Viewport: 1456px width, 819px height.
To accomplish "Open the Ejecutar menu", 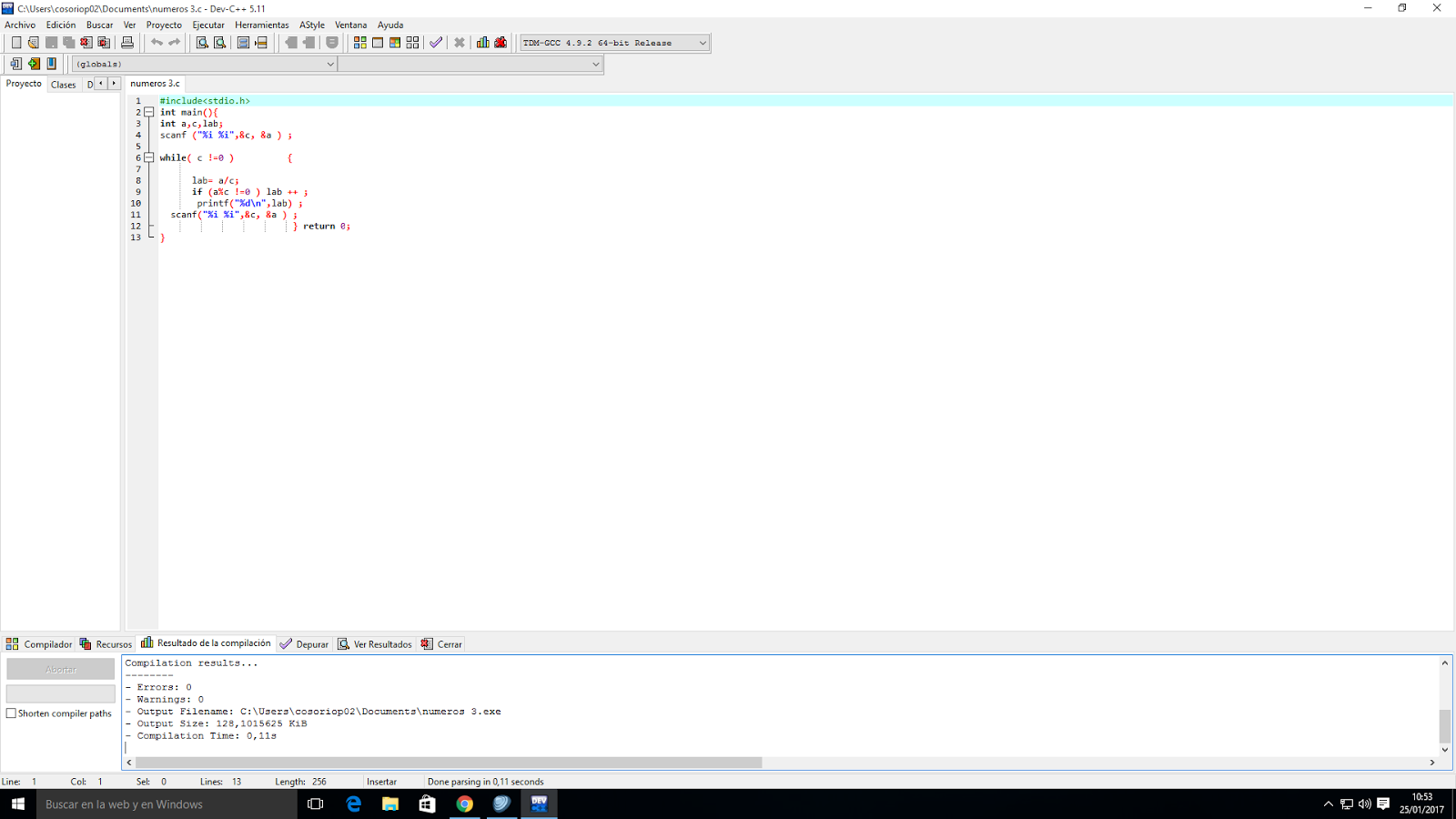I will pyautogui.click(x=208, y=25).
